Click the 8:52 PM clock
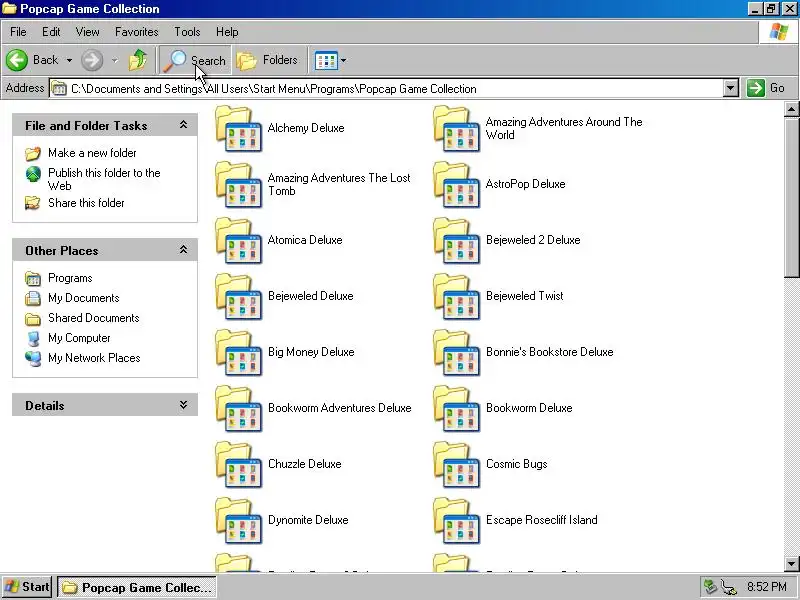Screen dimensions: 800x600 [x=766, y=587]
